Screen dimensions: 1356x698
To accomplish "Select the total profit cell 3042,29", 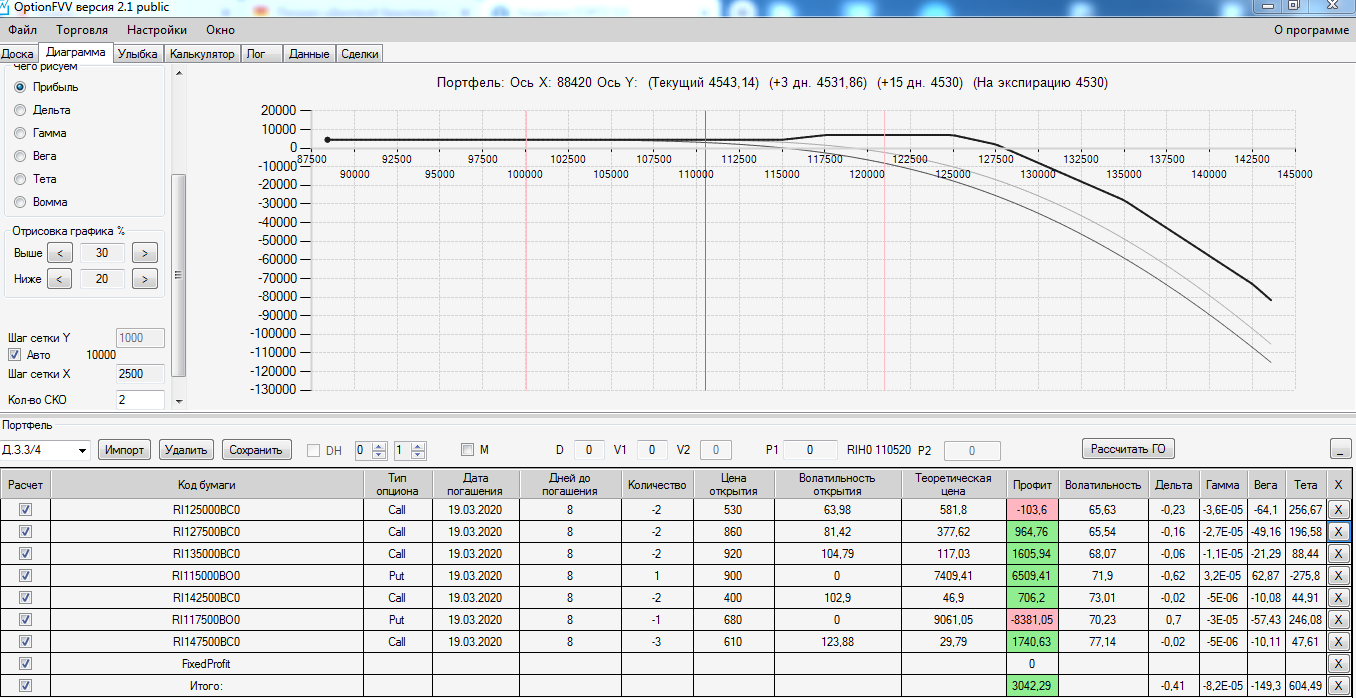I will 1032,685.
